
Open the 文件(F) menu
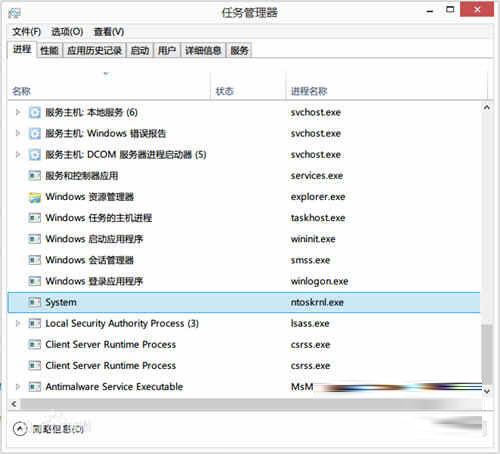[x=27, y=32]
